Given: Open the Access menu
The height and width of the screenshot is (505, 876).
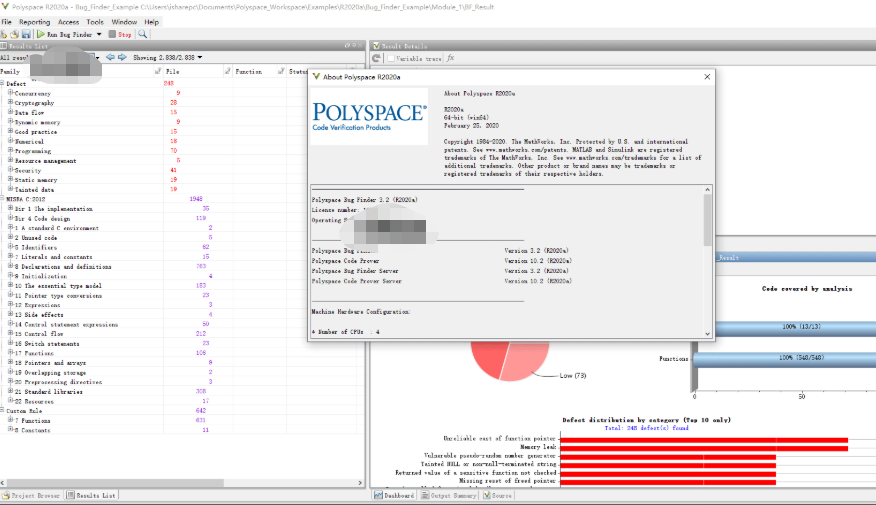Looking at the screenshot, I should point(68,22).
